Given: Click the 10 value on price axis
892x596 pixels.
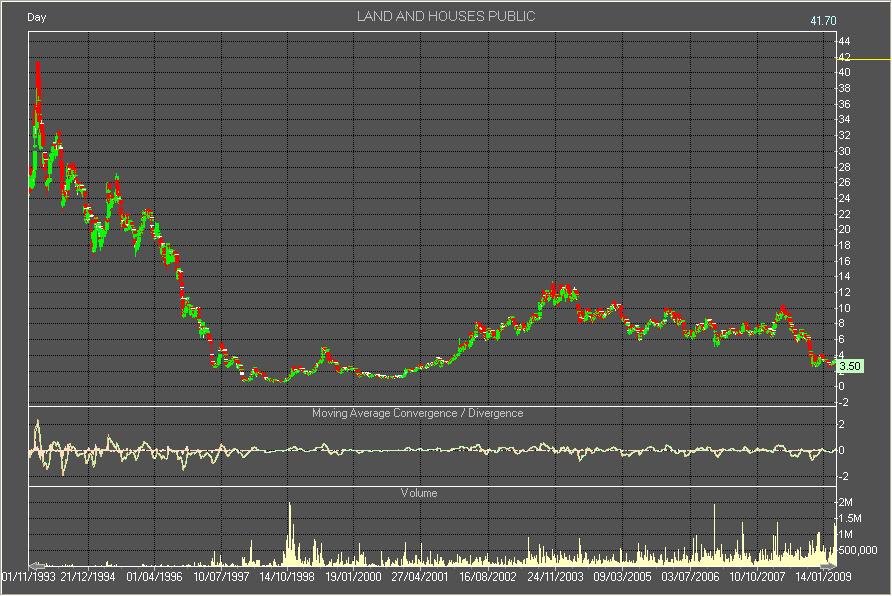Looking at the screenshot, I should pos(844,308).
